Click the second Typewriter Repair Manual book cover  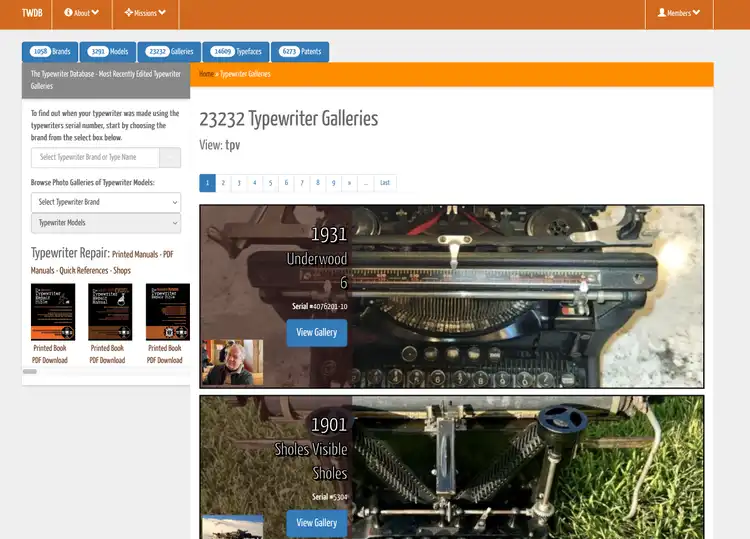point(110,312)
